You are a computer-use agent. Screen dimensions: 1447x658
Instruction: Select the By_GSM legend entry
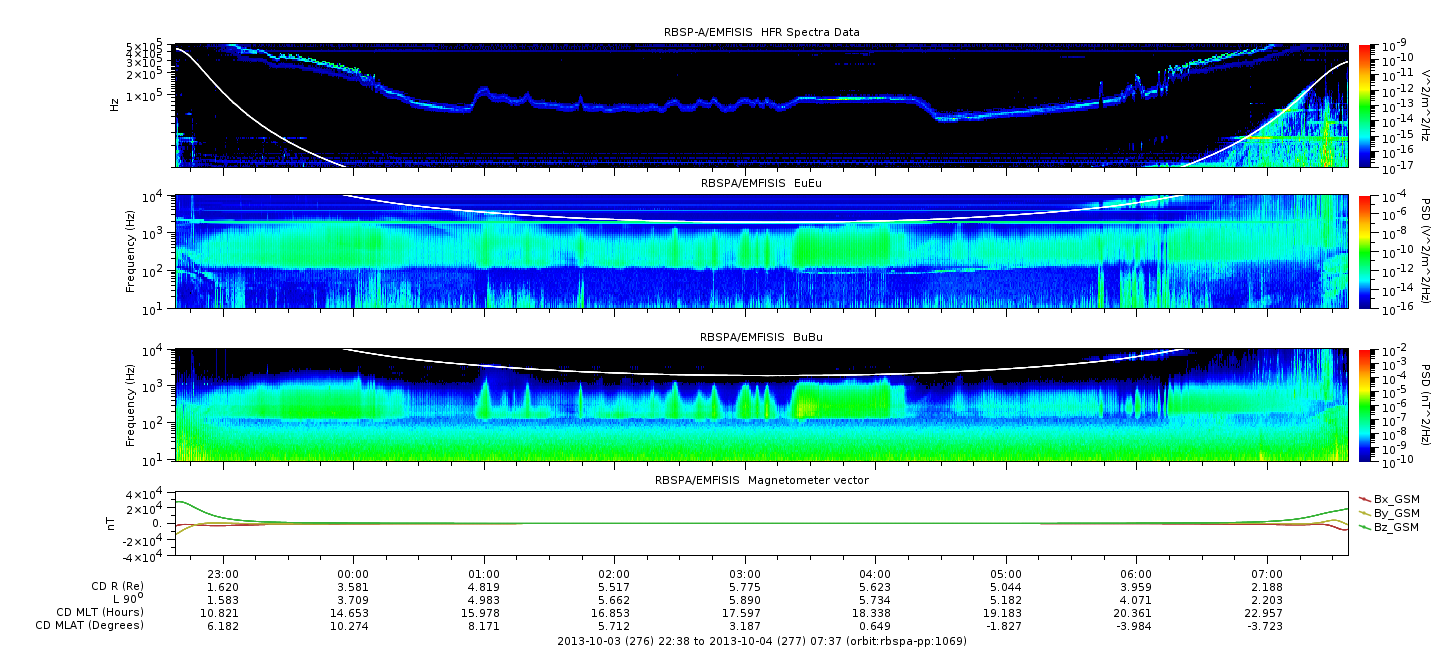1395,512
